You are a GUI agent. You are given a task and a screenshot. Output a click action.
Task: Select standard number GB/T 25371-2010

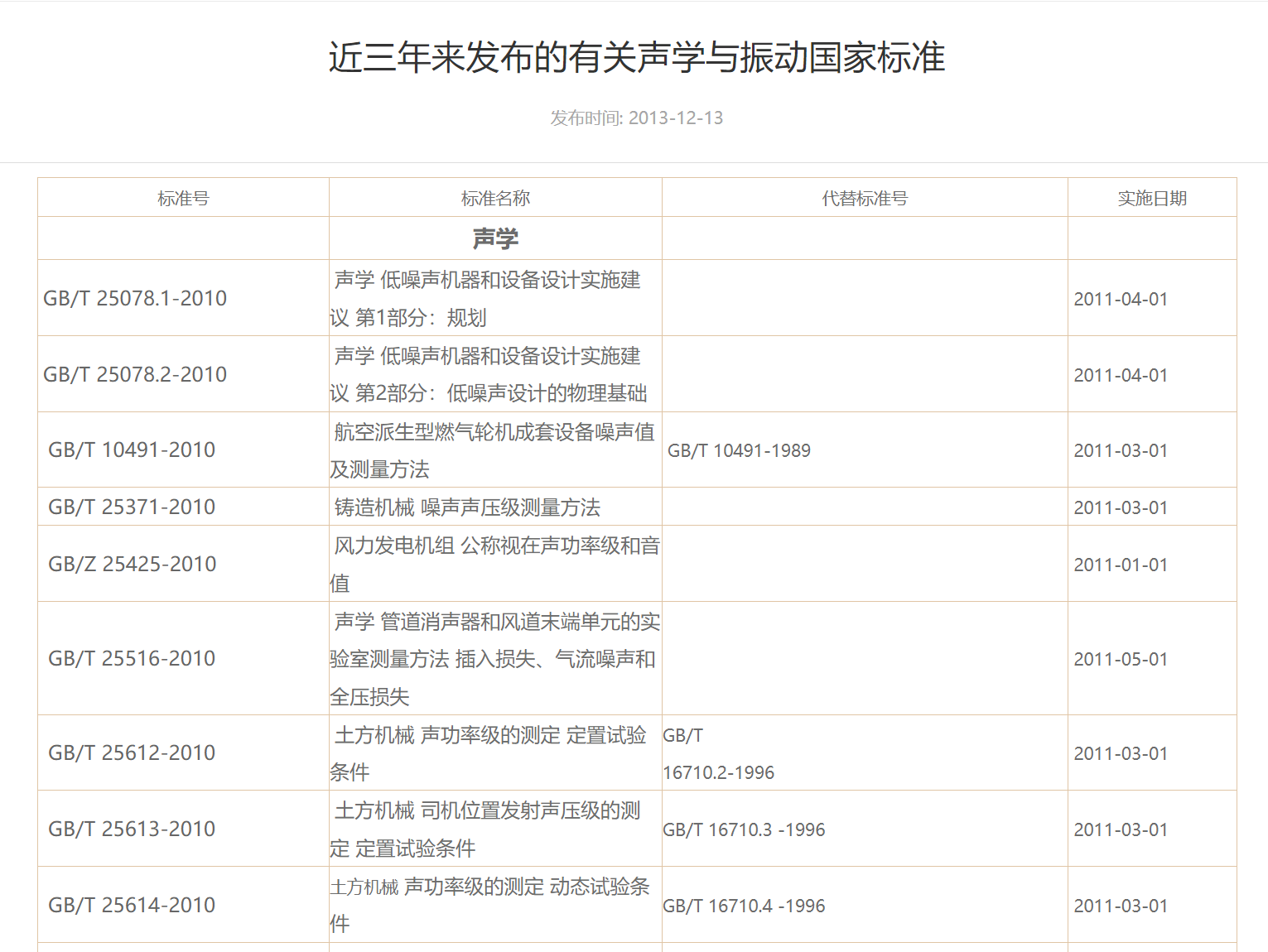[132, 507]
